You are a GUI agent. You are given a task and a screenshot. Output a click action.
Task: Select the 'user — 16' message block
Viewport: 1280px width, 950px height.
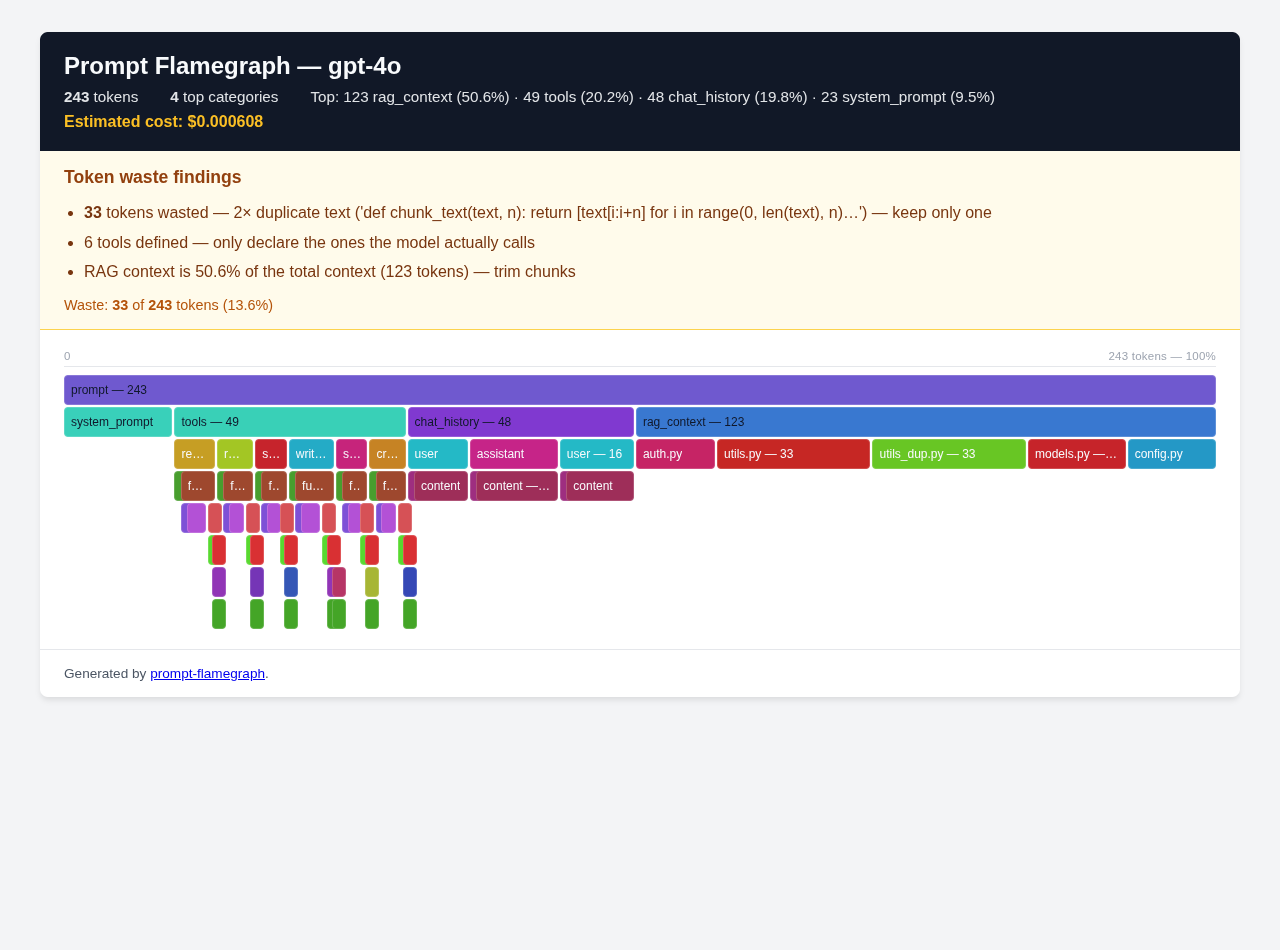tap(597, 454)
